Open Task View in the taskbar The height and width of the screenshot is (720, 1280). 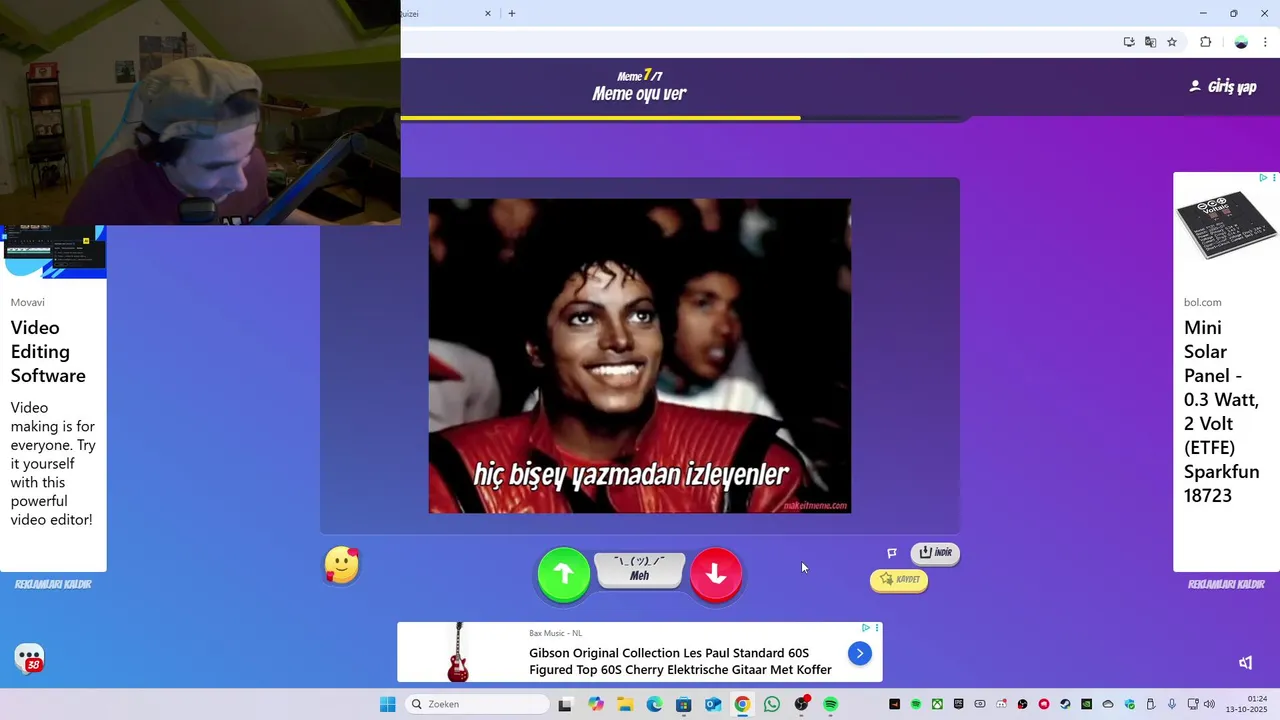pyautogui.click(x=565, y=704)
